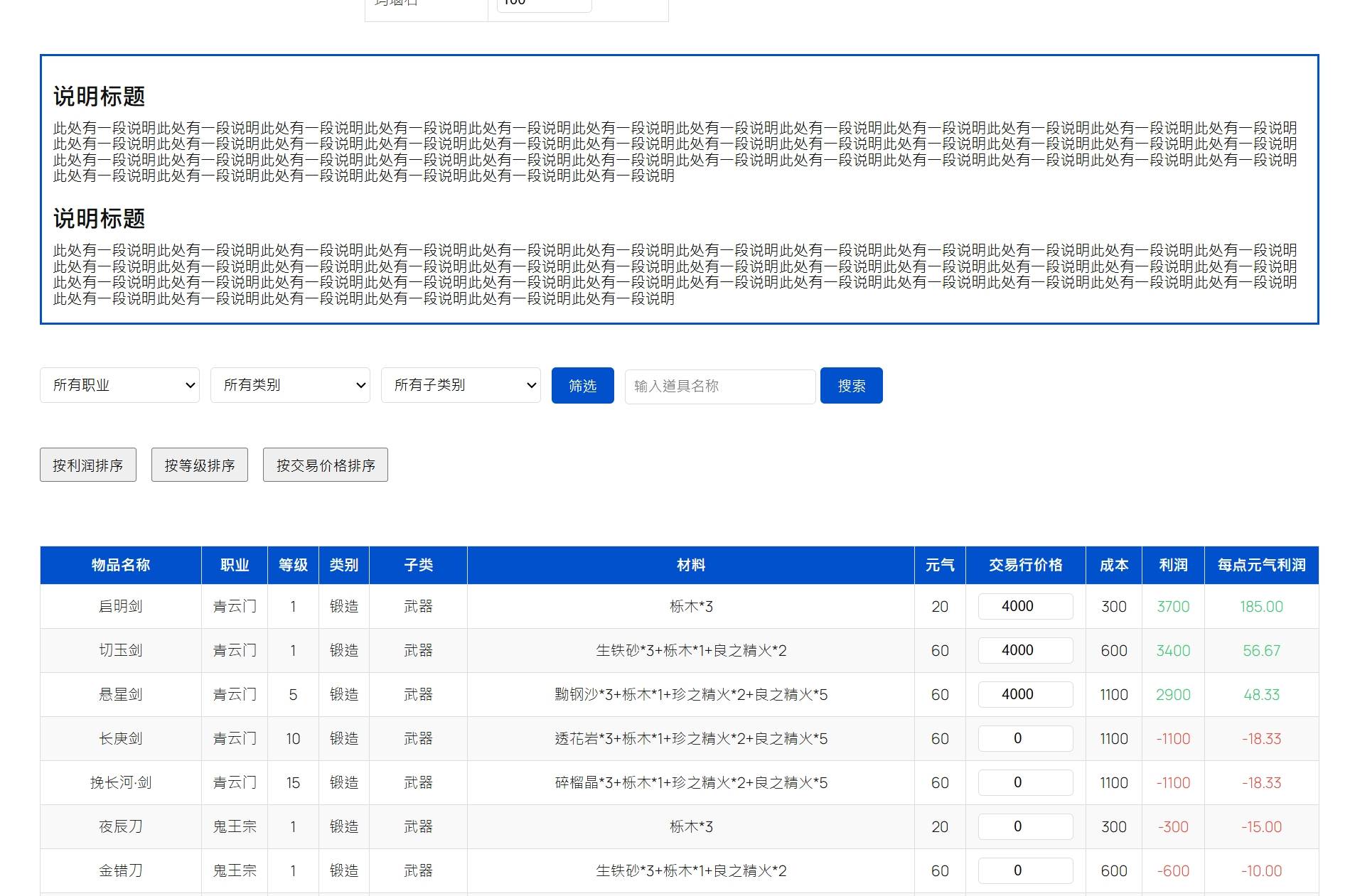Viewport: 1350px width, 896px height.
Task: Click the 挽长河·剑 trade price input
Action: click(1025, 782)
